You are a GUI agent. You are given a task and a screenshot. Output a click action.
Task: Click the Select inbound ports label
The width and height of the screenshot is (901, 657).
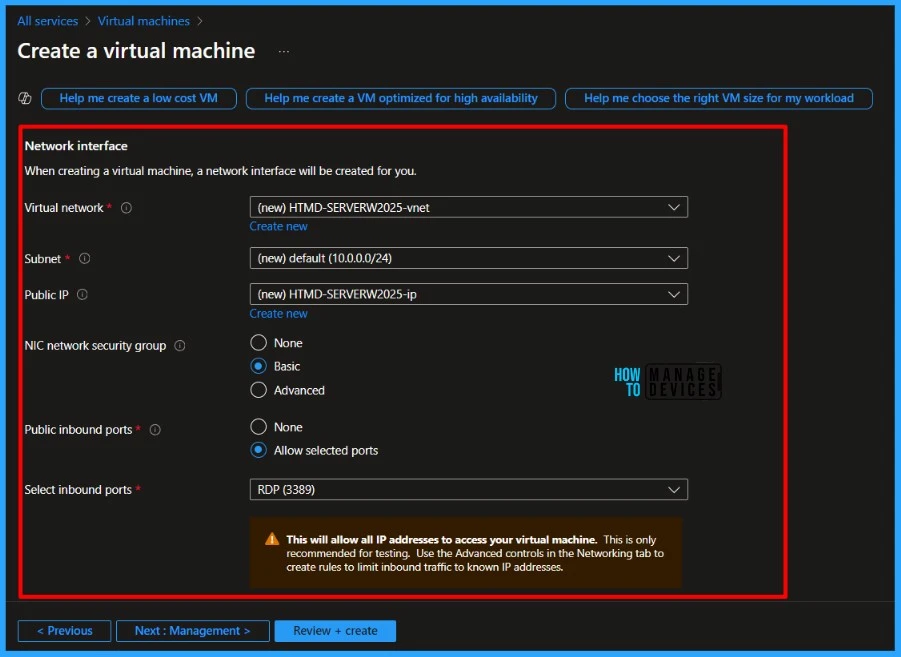pos(78,490)
